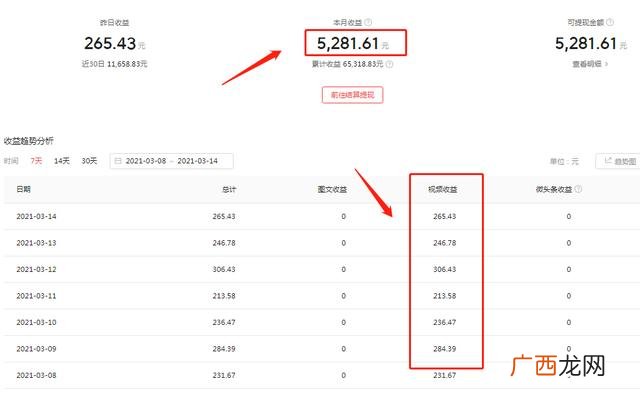Click the date cell 2021-03-13

[x=36, y=243]
